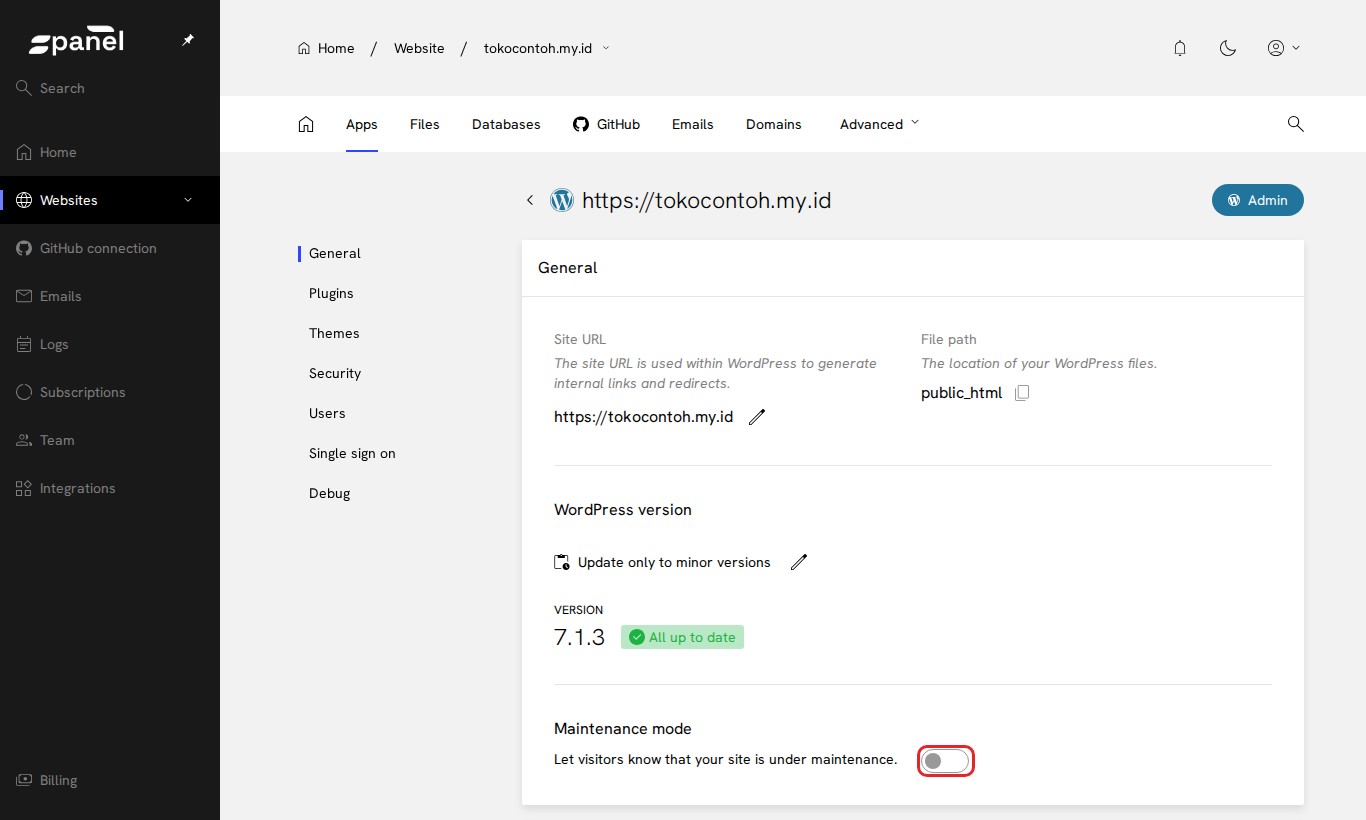Select Debug in the settings list
Screen dimensions: 1366x820
[329, 493]
